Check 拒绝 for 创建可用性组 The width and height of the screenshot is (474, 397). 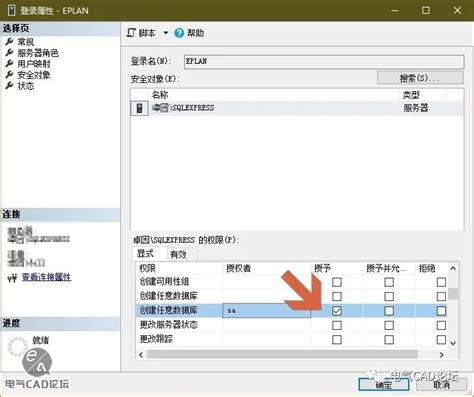coord(441,282)
